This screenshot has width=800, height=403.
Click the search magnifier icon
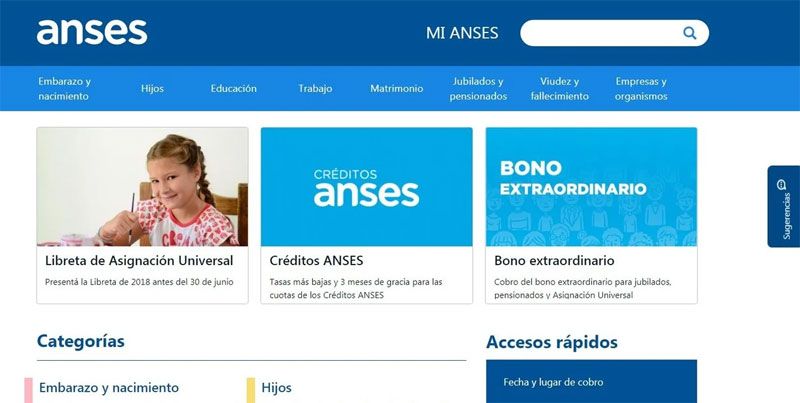tap(689, 33)
